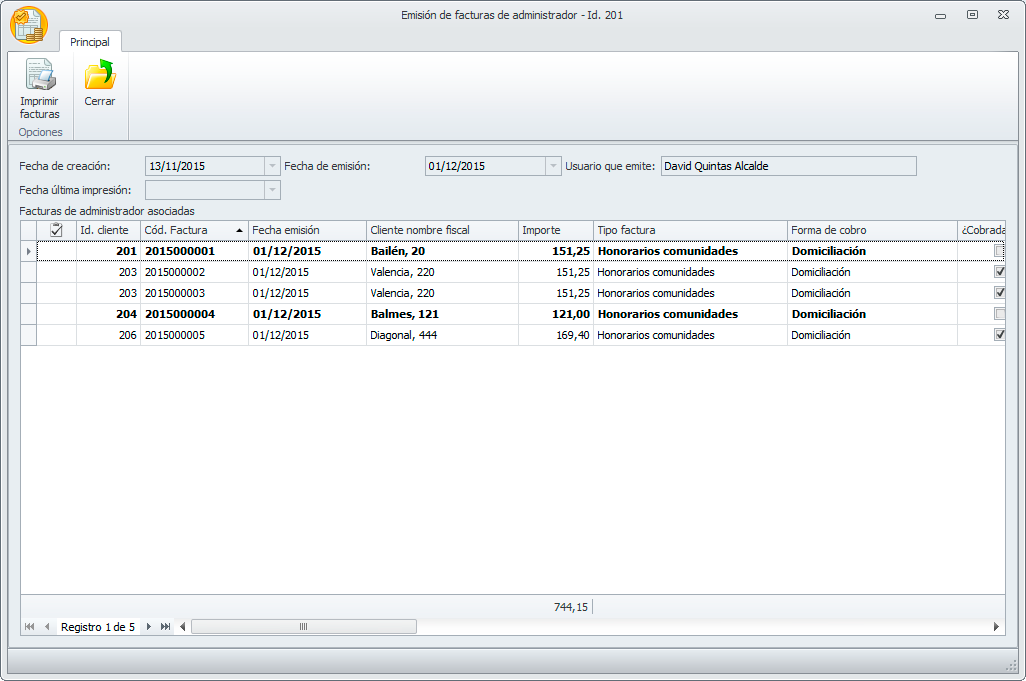Uncheck Cobrada checkbox for invoice 2015000002
This screenshot has width=1026, height=681.
coord(999,272)
